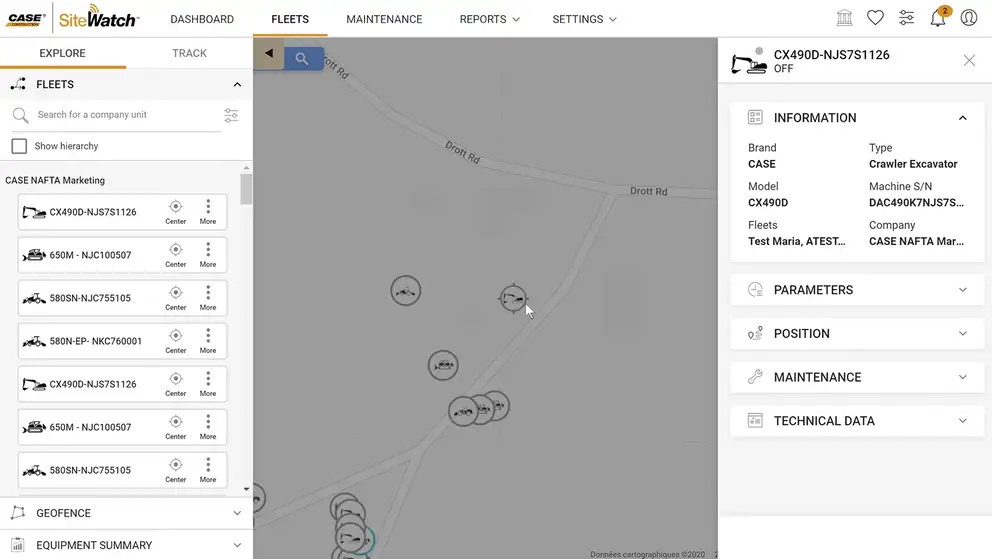
Task: Go to Dashboard
Action: point(202,19)
